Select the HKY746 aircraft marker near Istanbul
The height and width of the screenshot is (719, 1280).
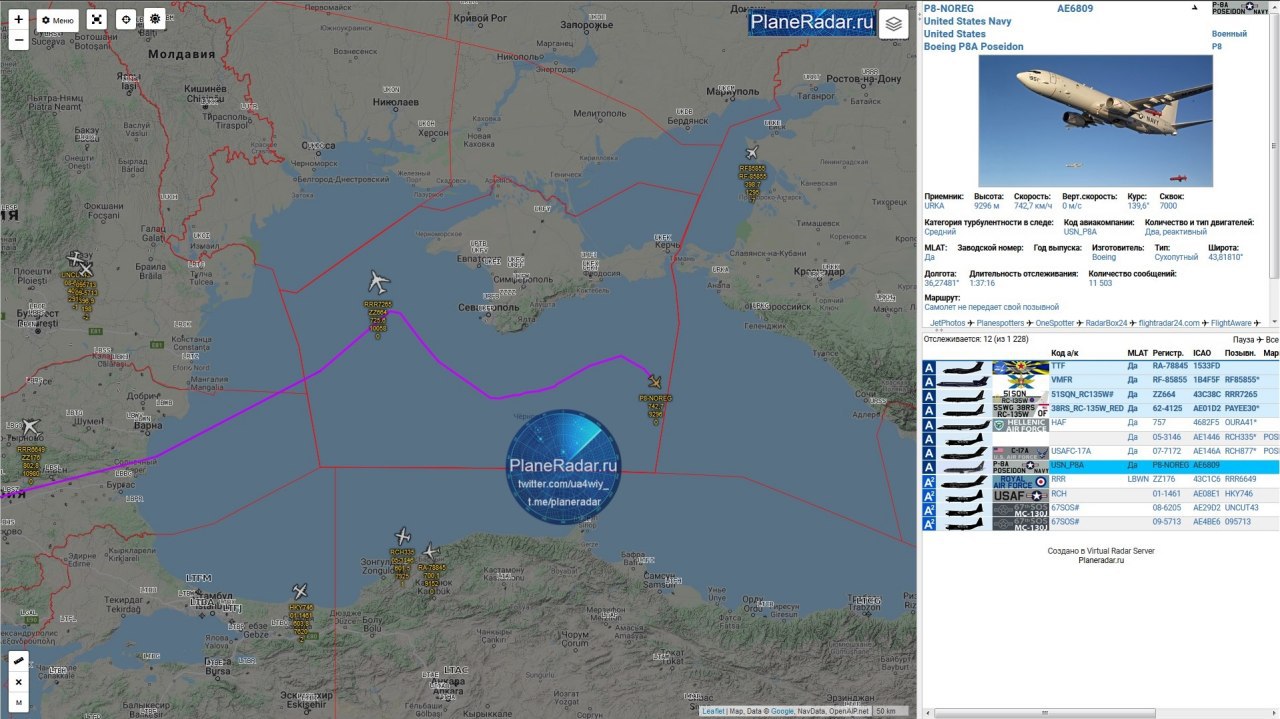tap(299, 591)
